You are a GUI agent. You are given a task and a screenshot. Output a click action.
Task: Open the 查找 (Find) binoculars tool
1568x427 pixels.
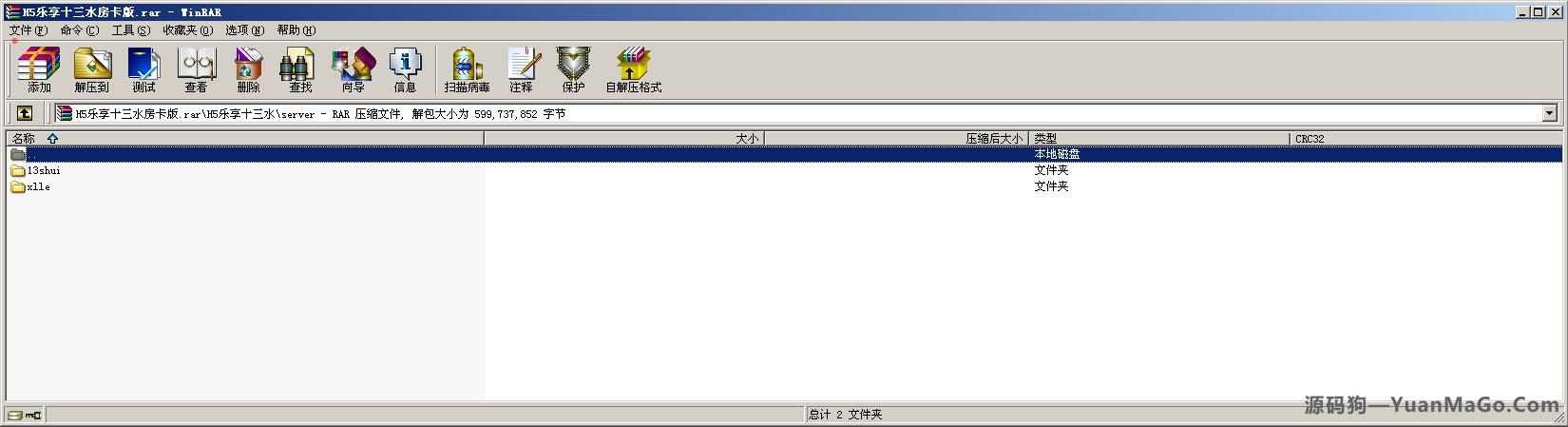tap(300, 69)
